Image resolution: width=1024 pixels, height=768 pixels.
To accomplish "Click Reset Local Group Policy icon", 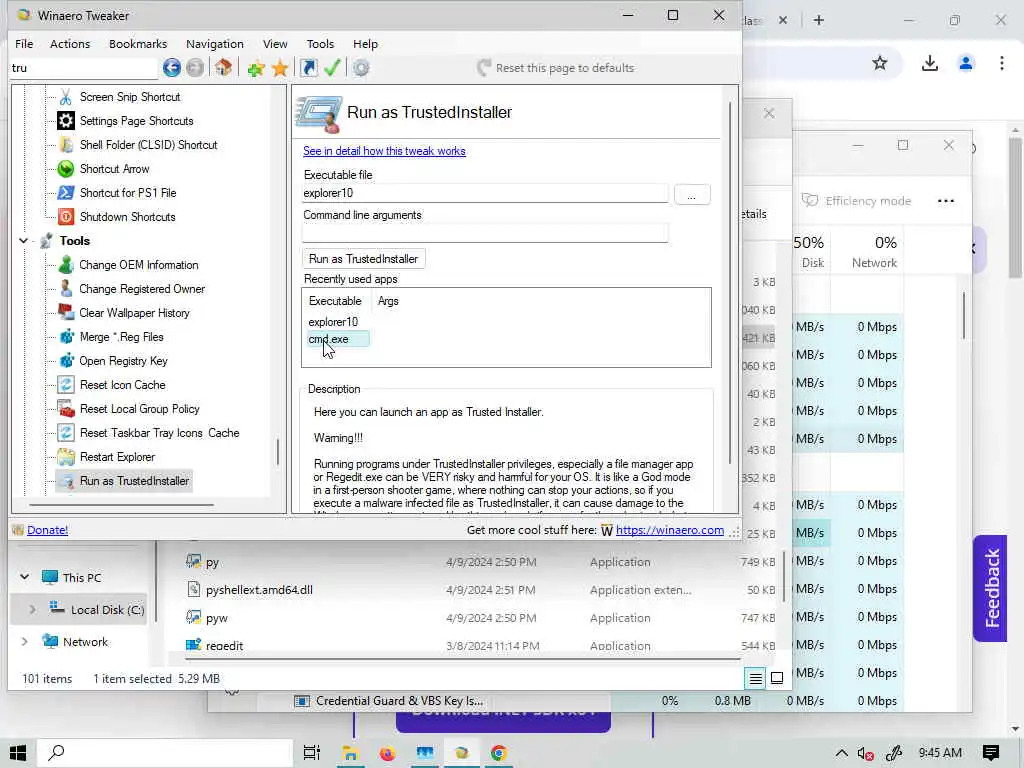I will (65, 409).
